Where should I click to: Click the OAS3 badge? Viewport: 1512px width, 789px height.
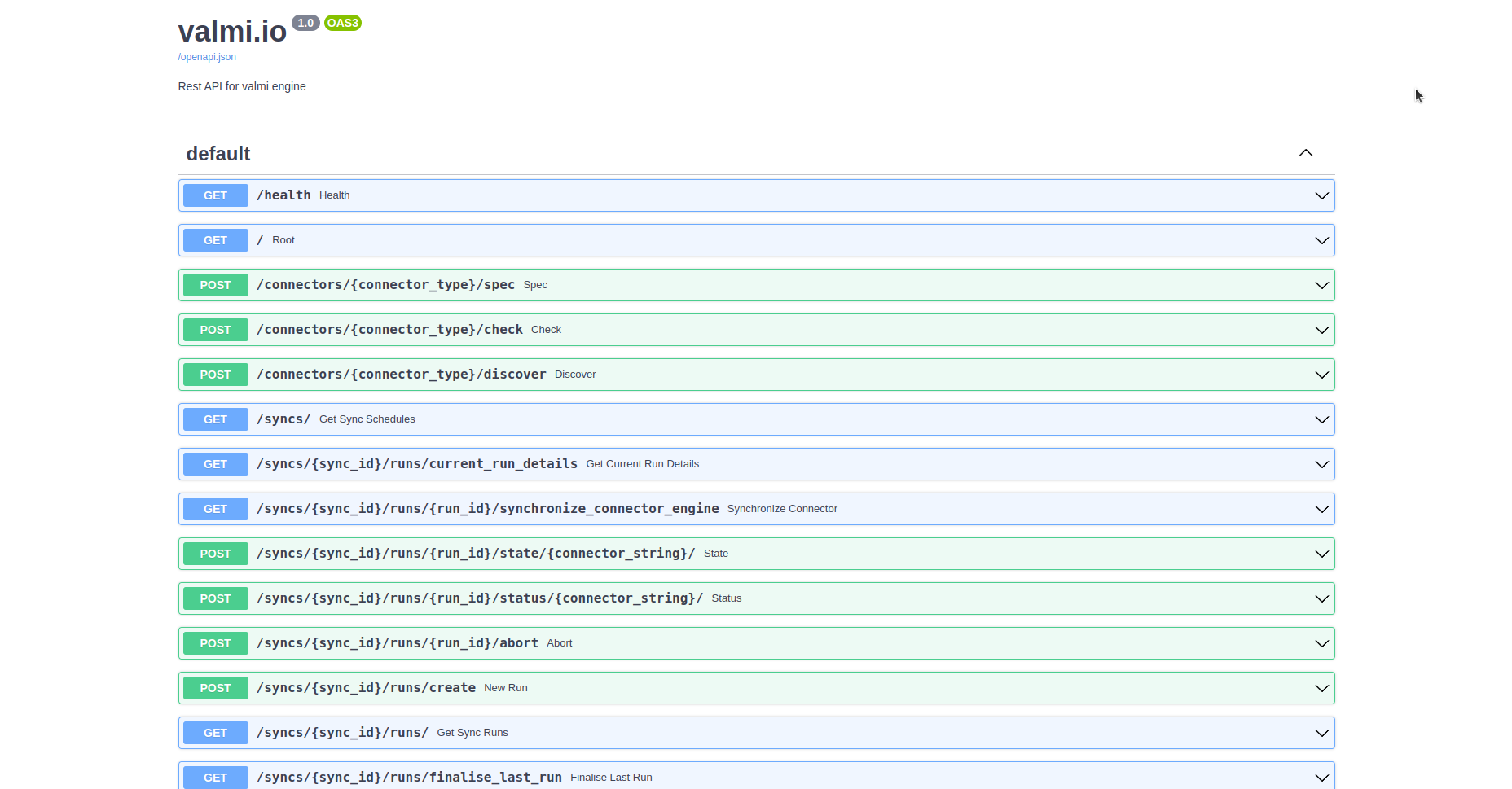point(342,23)
